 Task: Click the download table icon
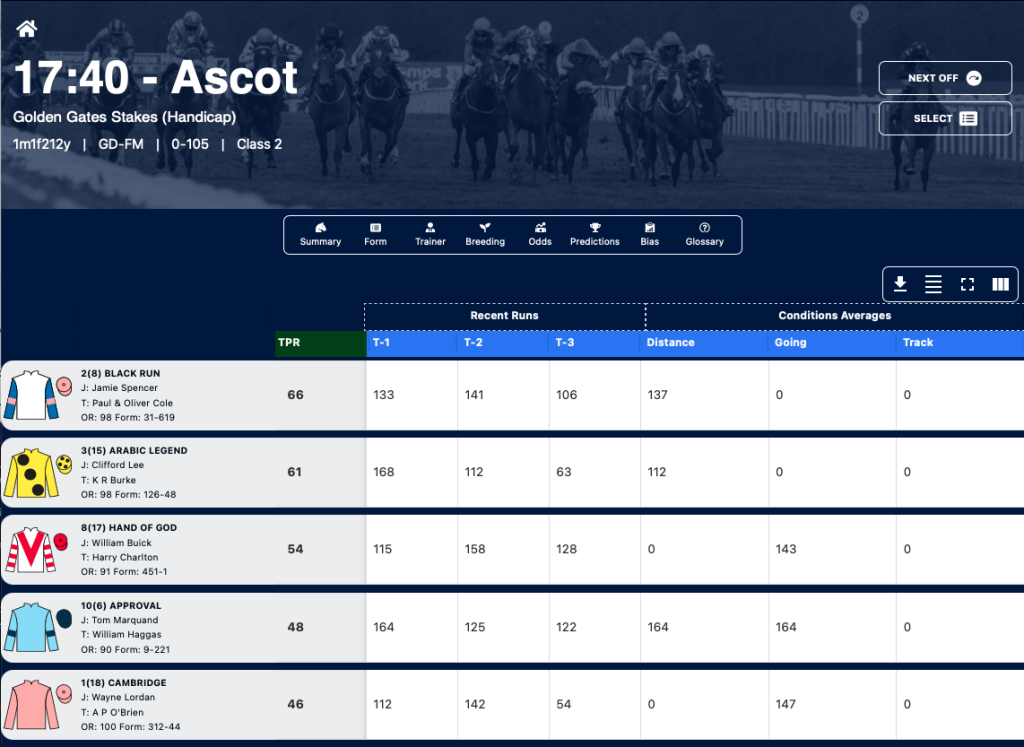coord(900,284)
